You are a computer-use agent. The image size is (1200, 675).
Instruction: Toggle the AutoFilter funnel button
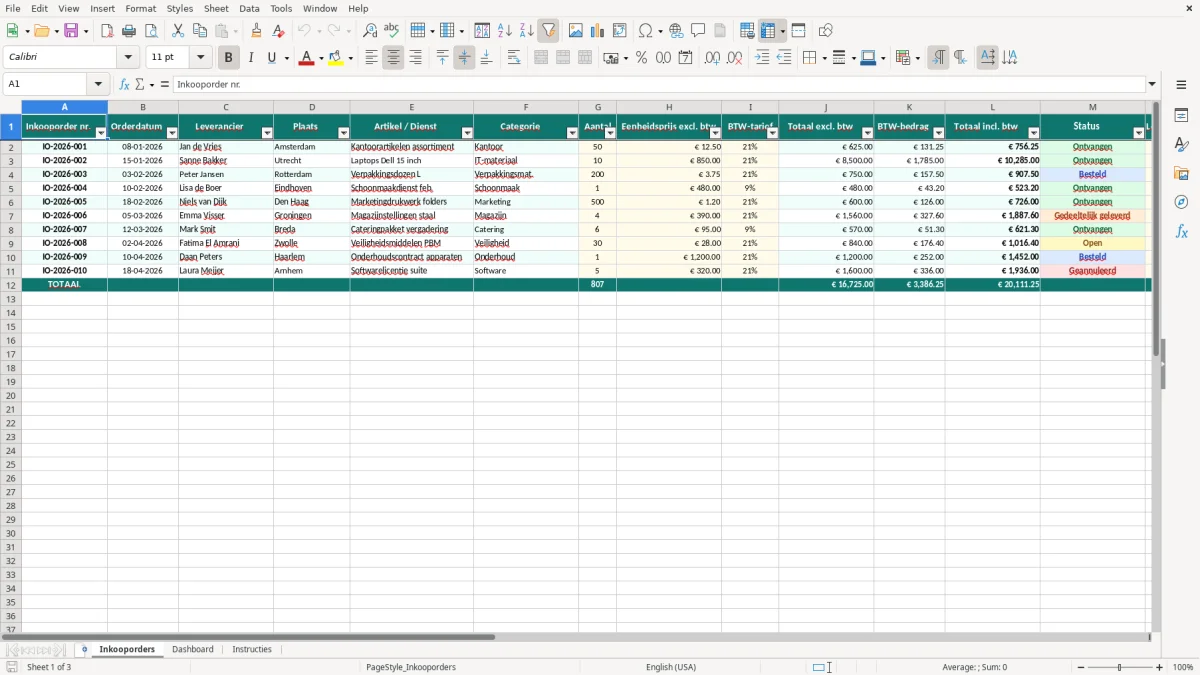pyautogui.click(x=548, y=31)
